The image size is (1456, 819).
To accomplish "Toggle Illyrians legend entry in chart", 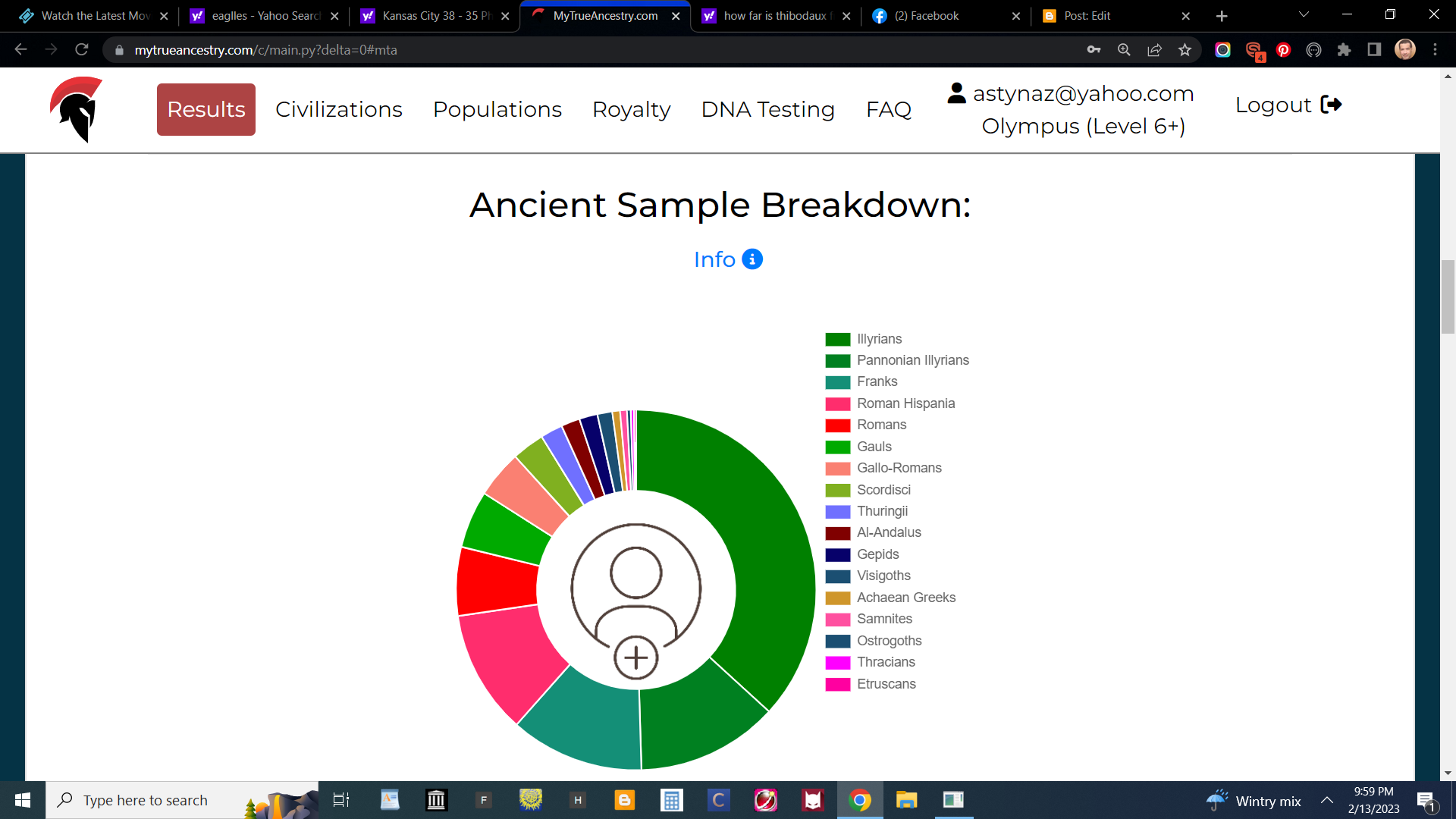I will pos(879,339).
